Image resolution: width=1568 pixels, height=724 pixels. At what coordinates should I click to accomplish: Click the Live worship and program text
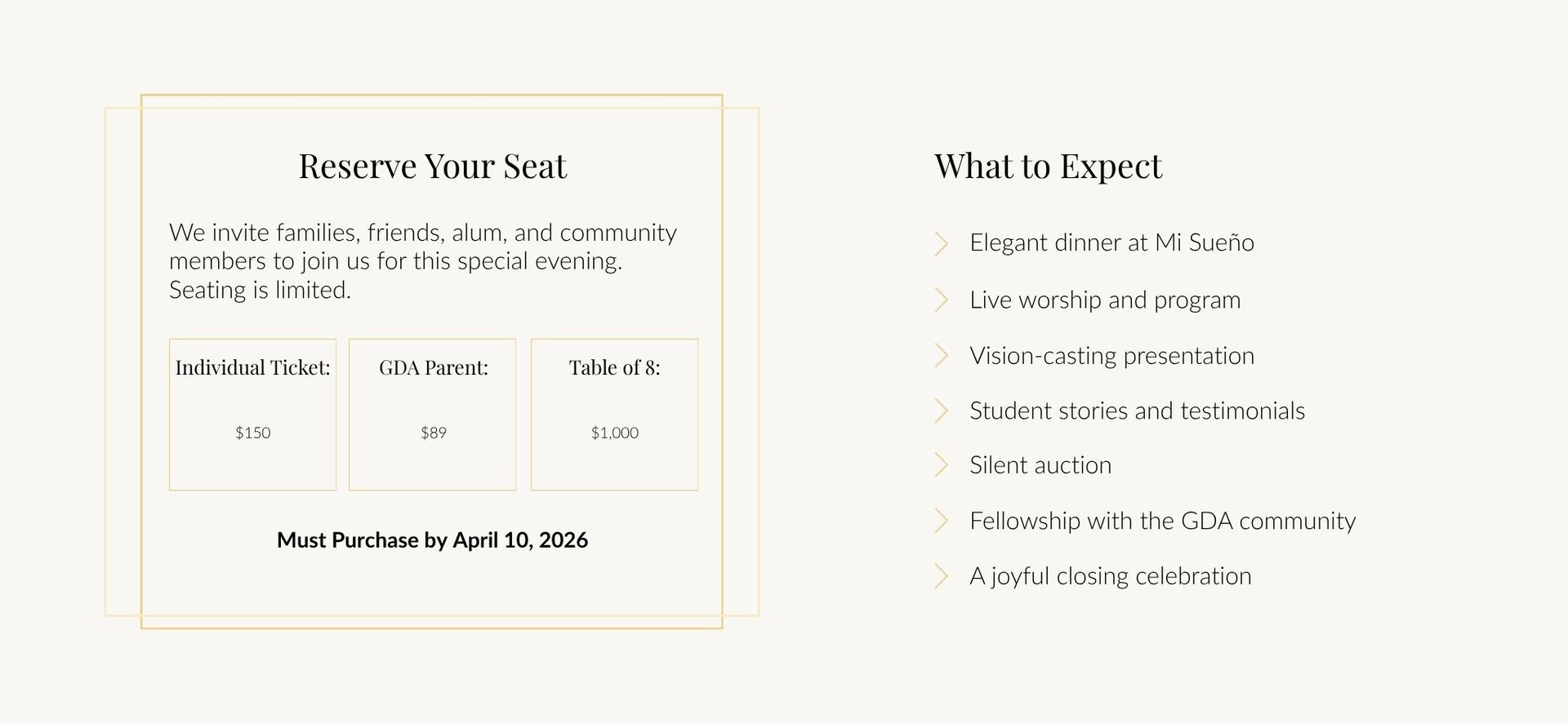point(1105,300)
